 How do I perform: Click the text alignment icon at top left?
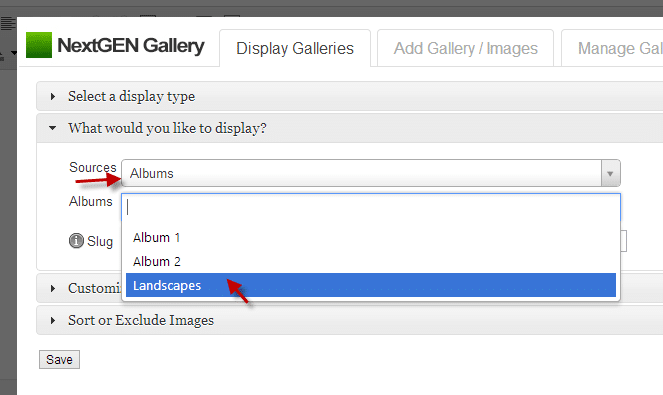tap(8, 24)
